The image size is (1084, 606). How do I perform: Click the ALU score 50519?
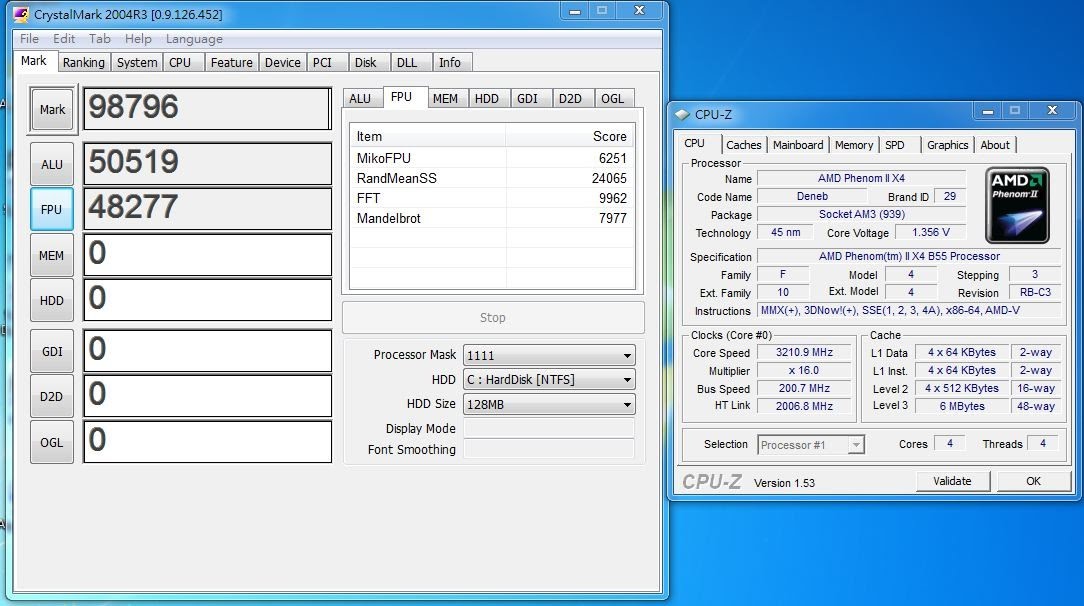[207, 163]
